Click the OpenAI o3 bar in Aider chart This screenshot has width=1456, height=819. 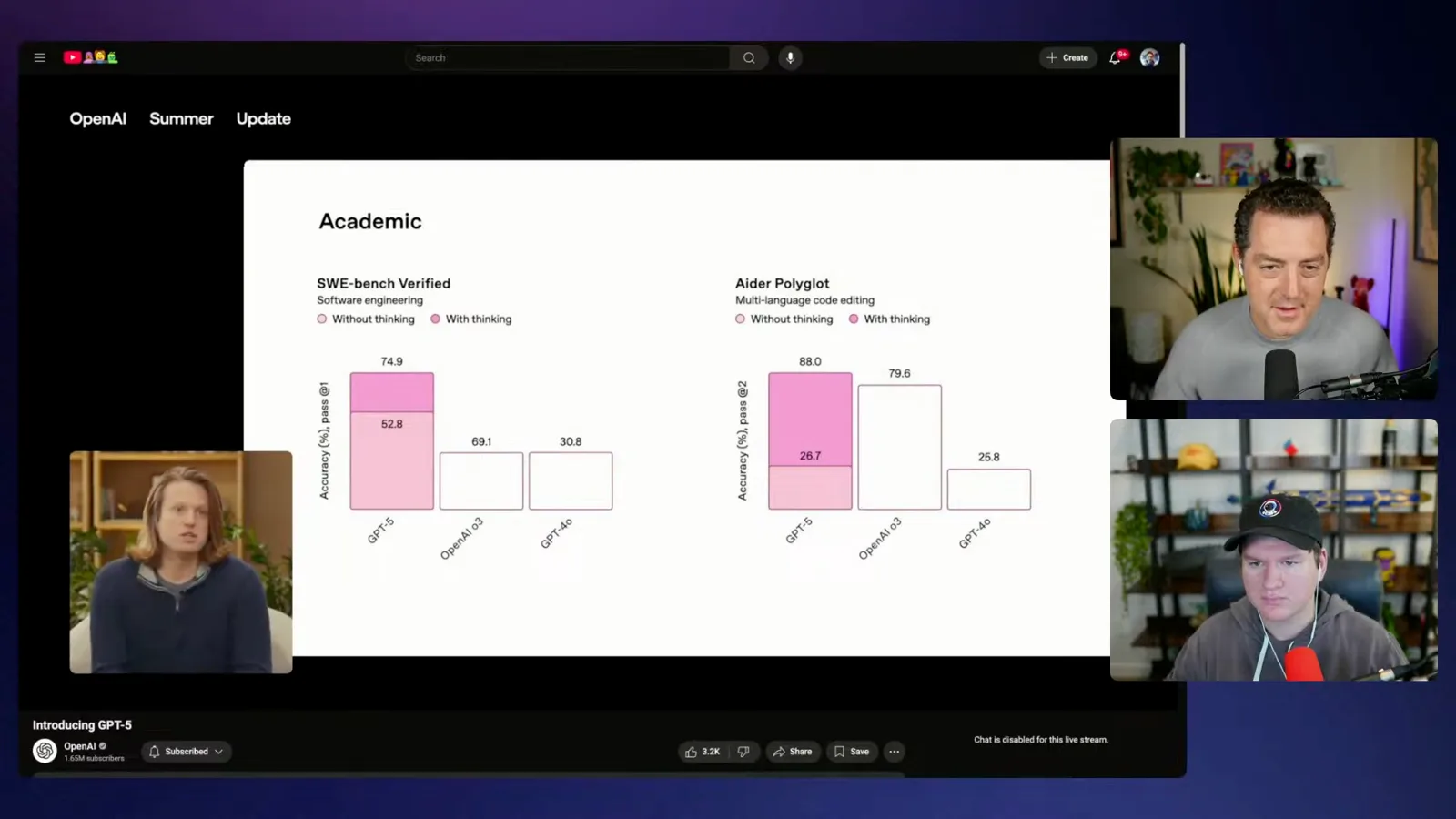(899, 447)
